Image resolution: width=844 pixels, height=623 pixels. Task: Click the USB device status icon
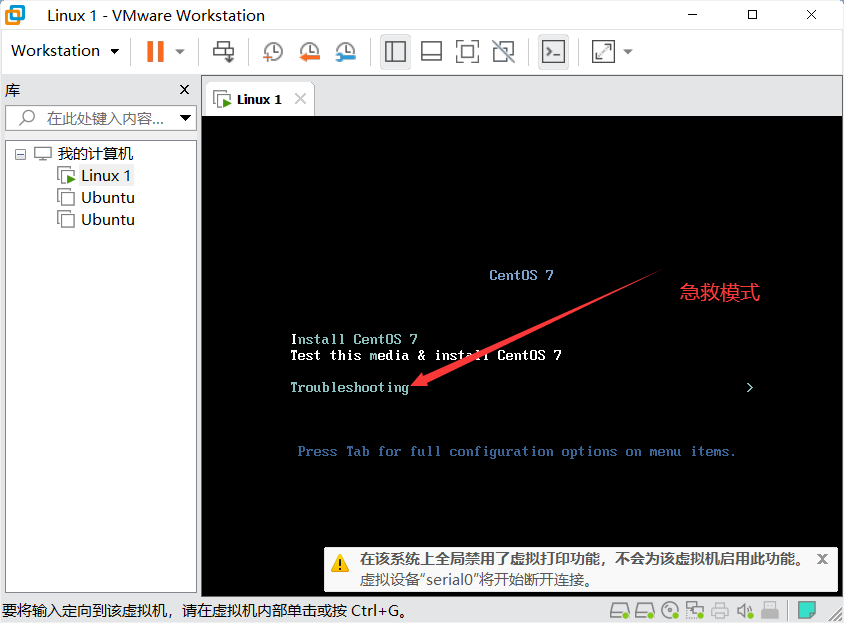pos(770,611)
